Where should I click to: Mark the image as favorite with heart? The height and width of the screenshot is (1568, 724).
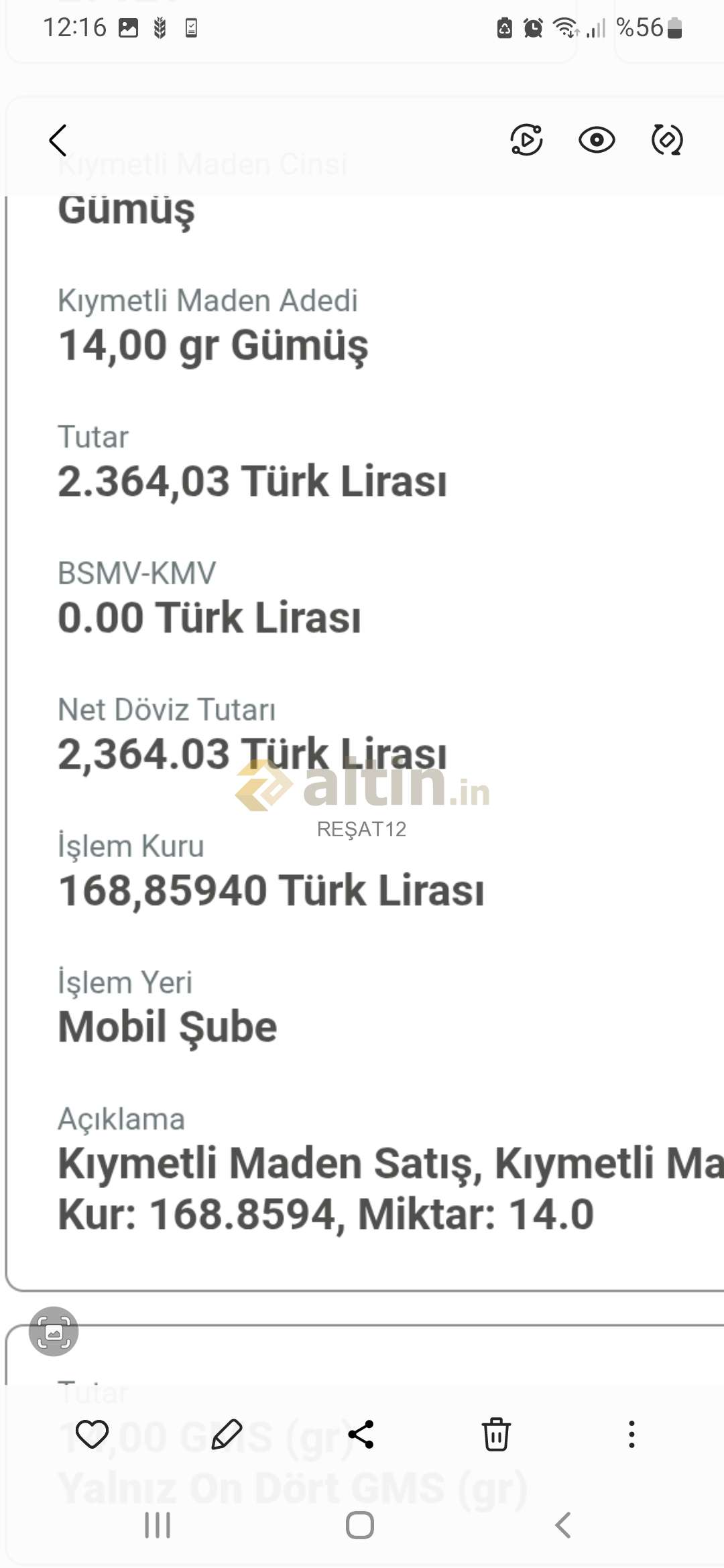coord(92,1434)
